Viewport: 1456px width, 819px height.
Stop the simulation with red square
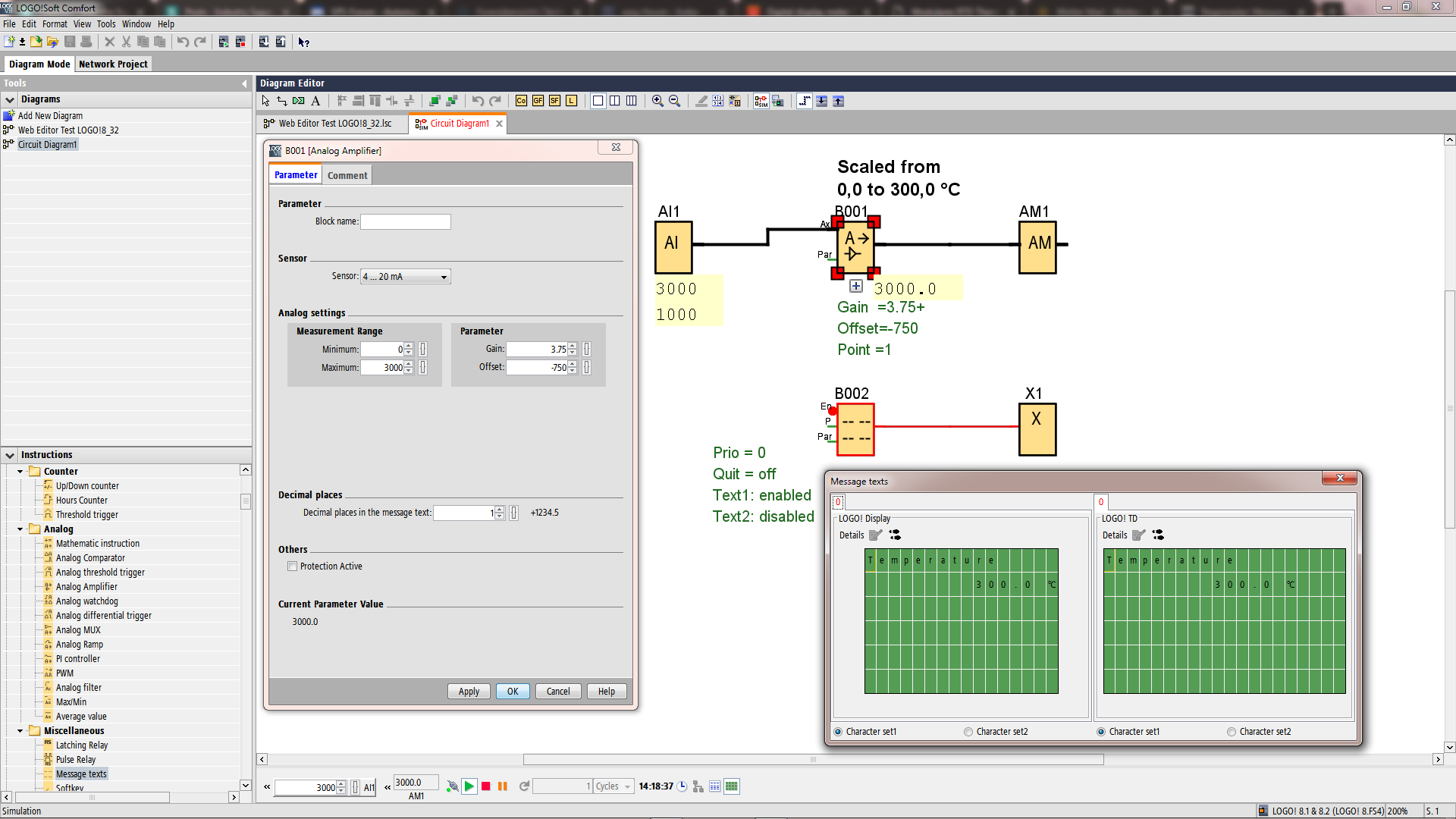coord(486,786)
